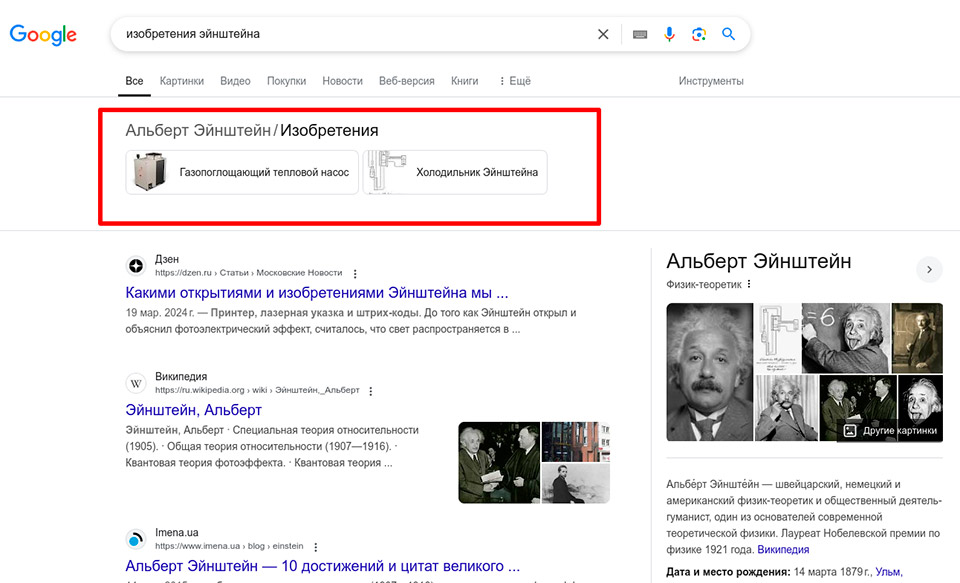Open large Einstein portrait thumbnail
Screen dimensions: 960x583
tap(710, 372)
